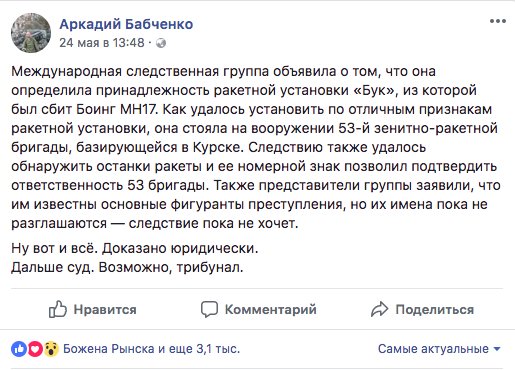The image size is (515, 370).
Task: Click the speech bubble icon beside Комментарий
Action: (x=209, y=309)
